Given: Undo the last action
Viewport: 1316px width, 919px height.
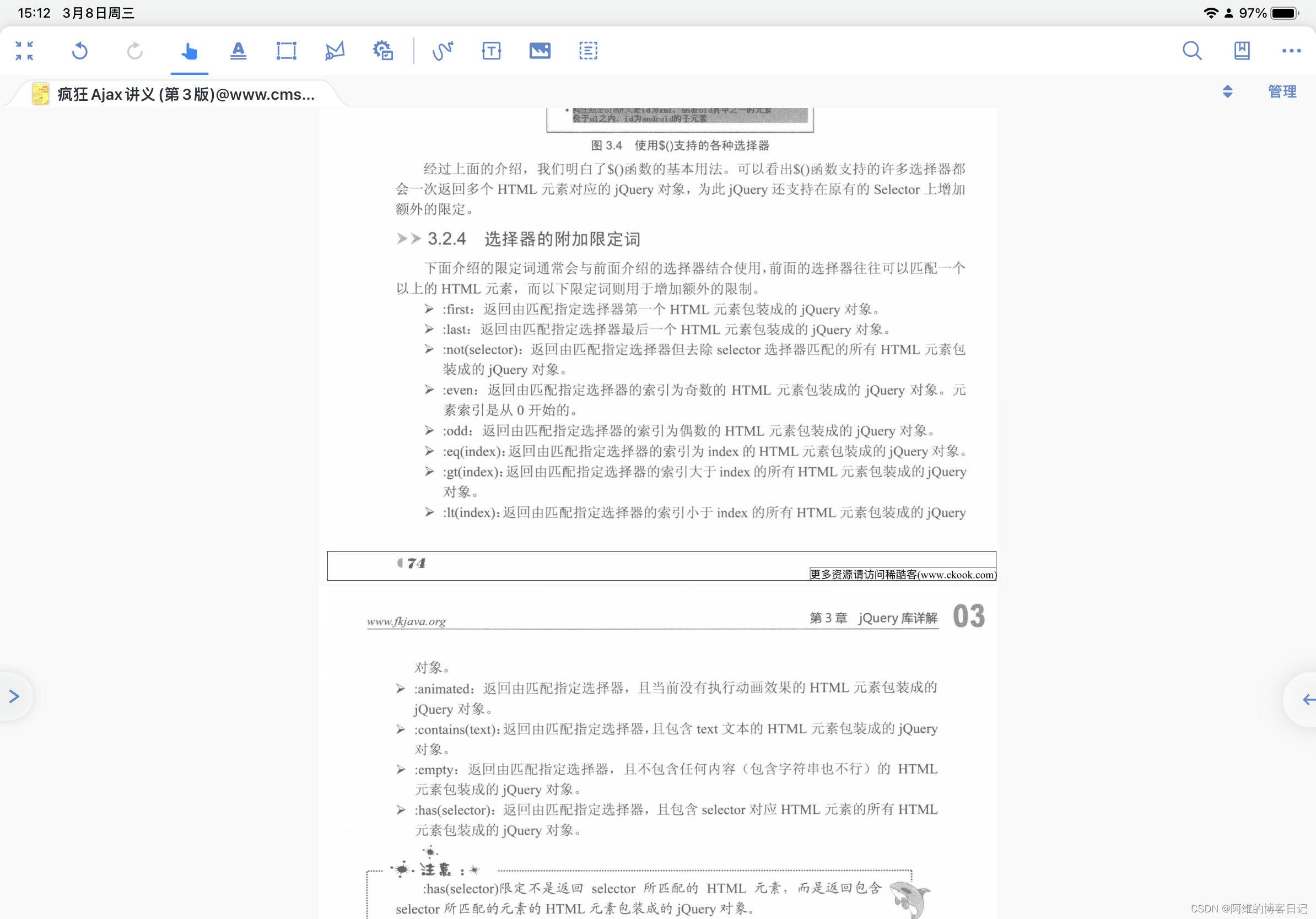Looking at the screenshot, I should (x=80, y=51).
